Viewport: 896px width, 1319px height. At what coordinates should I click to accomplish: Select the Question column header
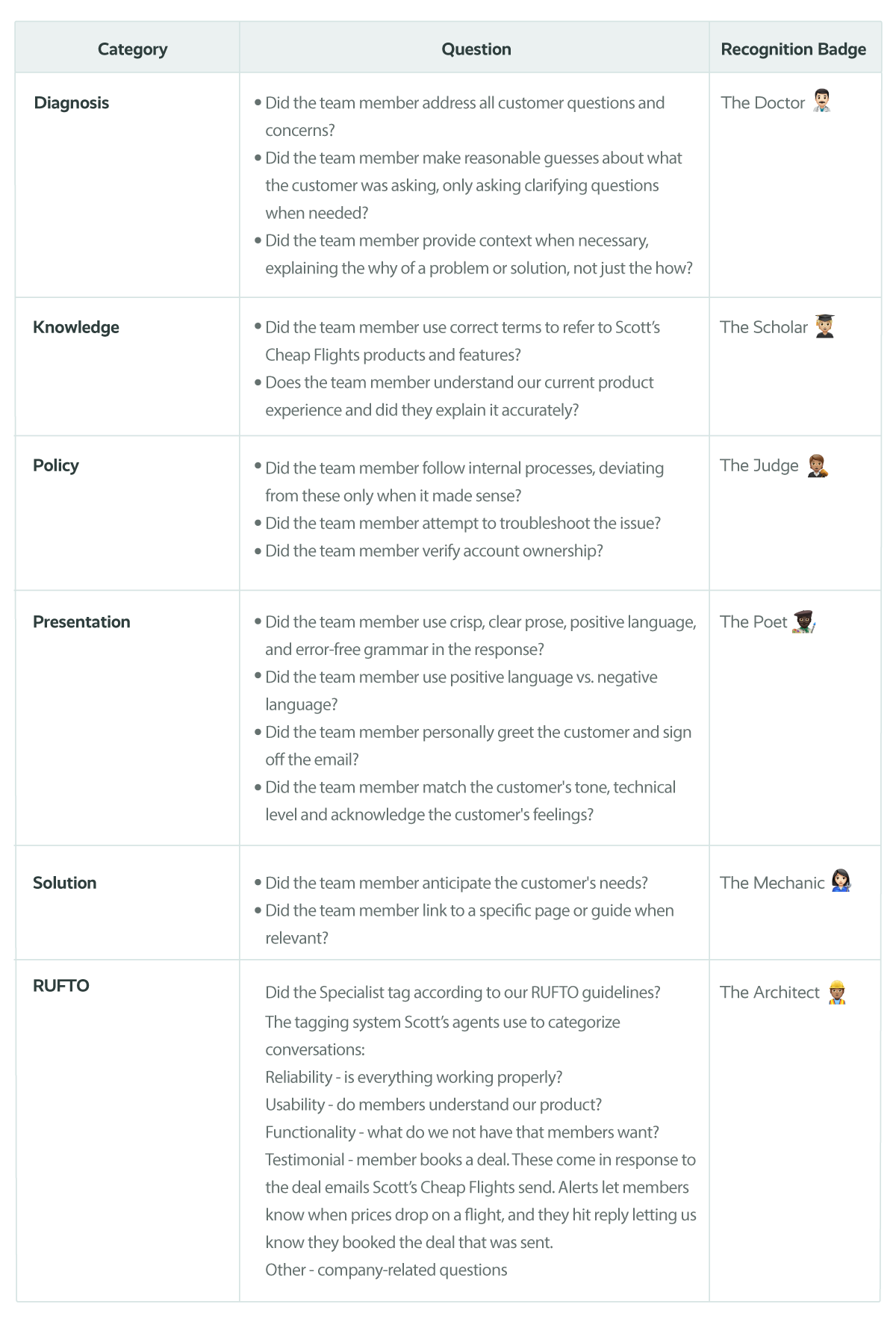point(476,49)
